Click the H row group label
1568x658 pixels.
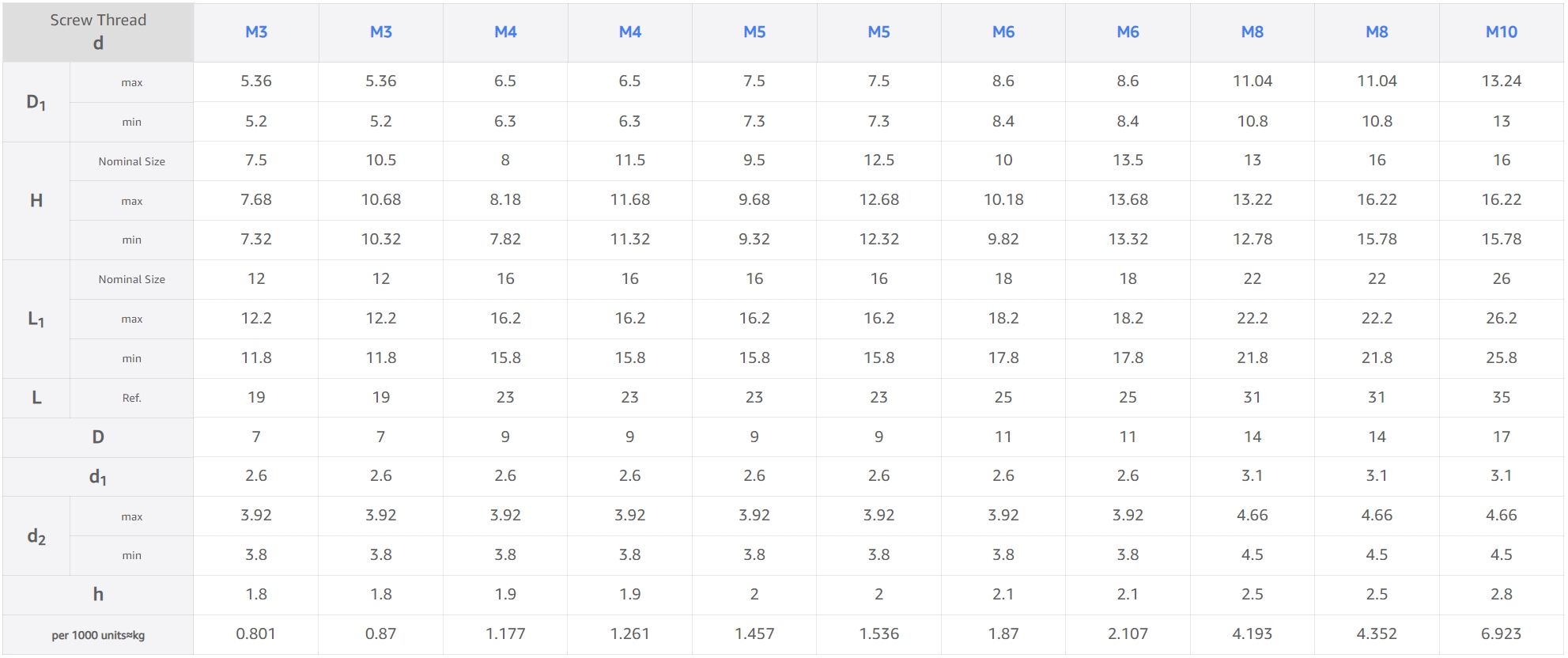[x=36, y=201]
